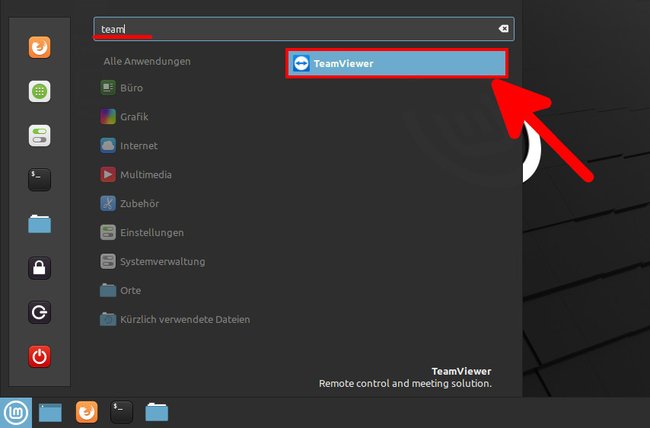
Task: Open Software Manager in the favorites sidebar
Action: (39, 91)
